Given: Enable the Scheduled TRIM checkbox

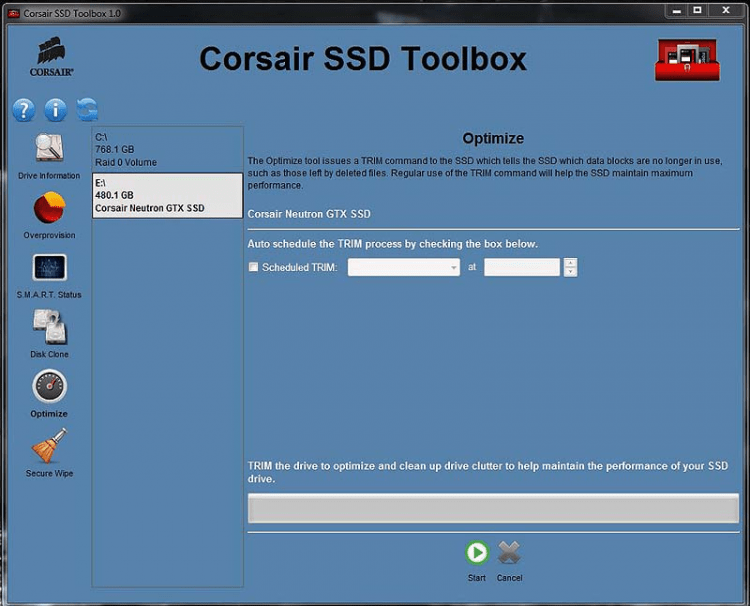Looking at the screenshot, I should coord(253,267).
